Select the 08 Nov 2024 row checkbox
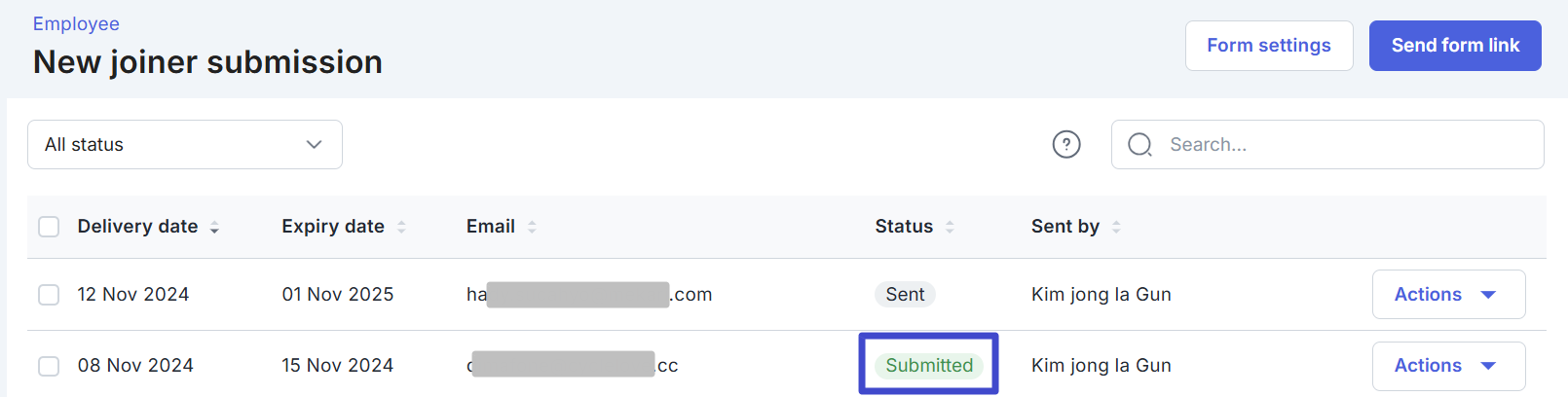 click(x=49, y=366)
